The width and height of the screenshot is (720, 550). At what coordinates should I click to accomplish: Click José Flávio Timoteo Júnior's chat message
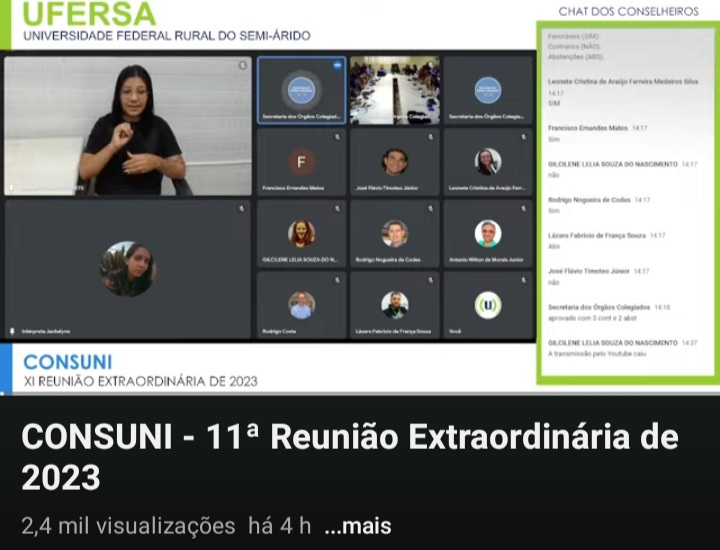554,282
